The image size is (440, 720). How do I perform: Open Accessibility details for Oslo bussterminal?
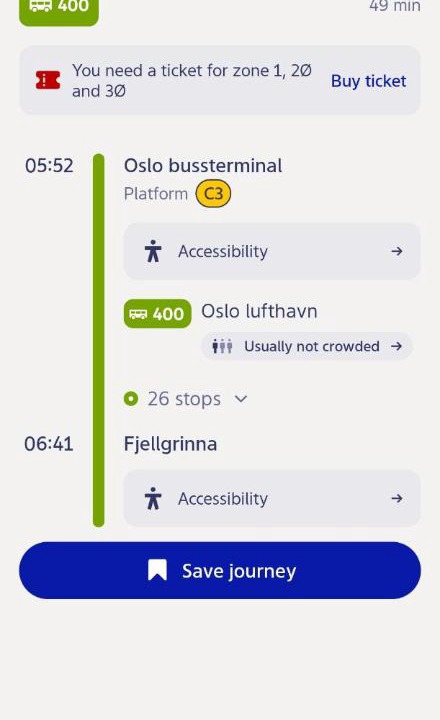click(x=272, y=251)
